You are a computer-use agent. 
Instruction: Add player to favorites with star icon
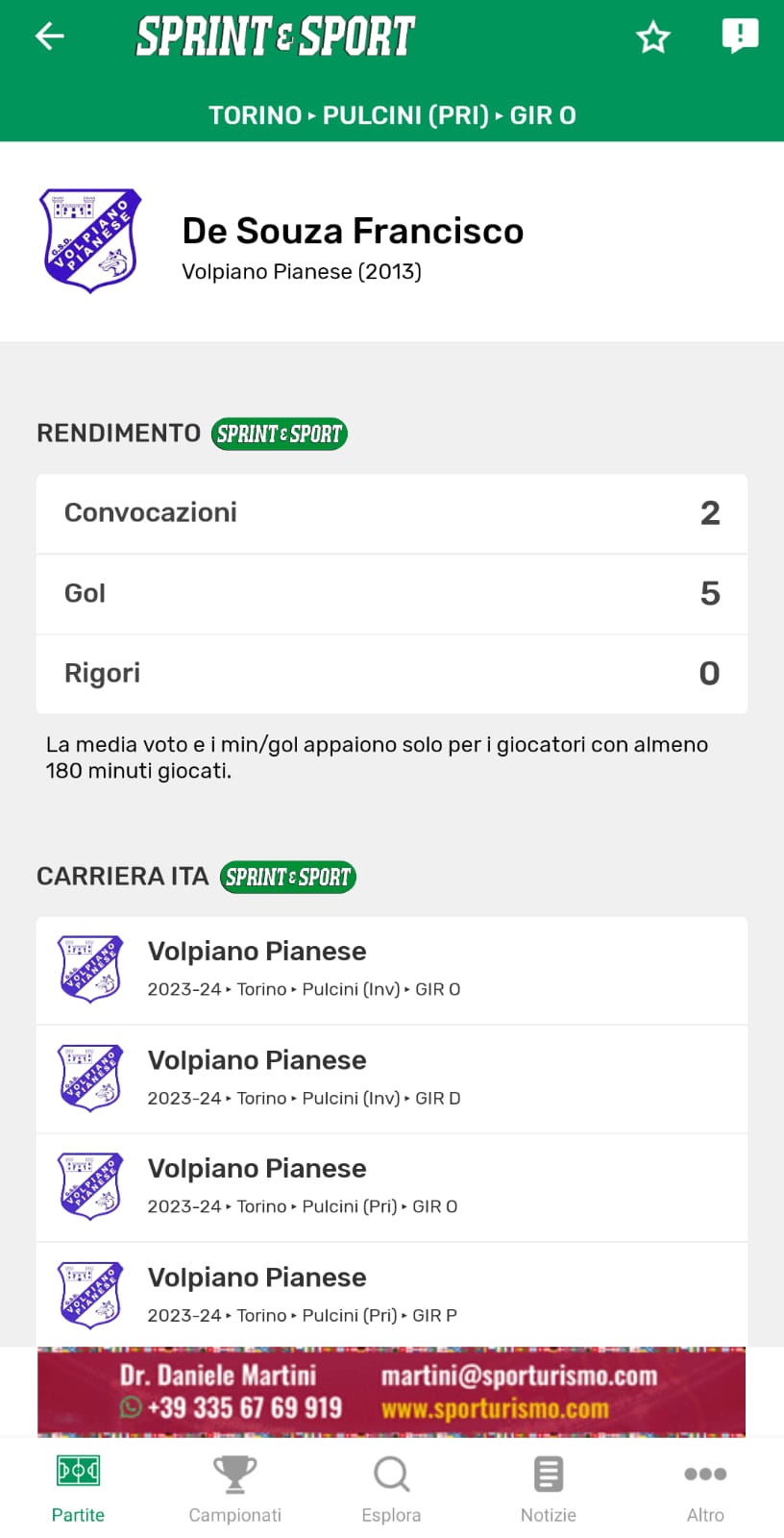click(653, 37)
